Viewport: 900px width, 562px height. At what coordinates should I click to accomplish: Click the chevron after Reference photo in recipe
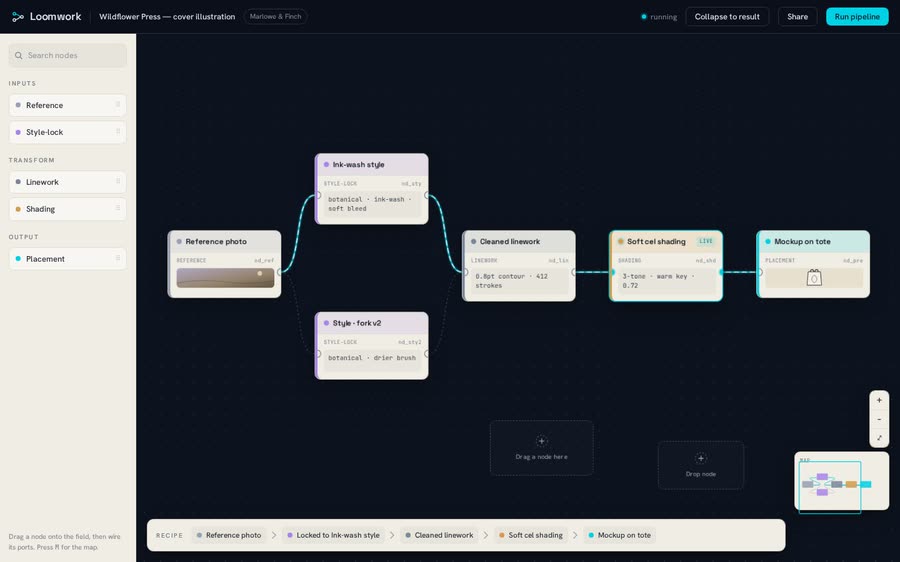coord(274,535)
